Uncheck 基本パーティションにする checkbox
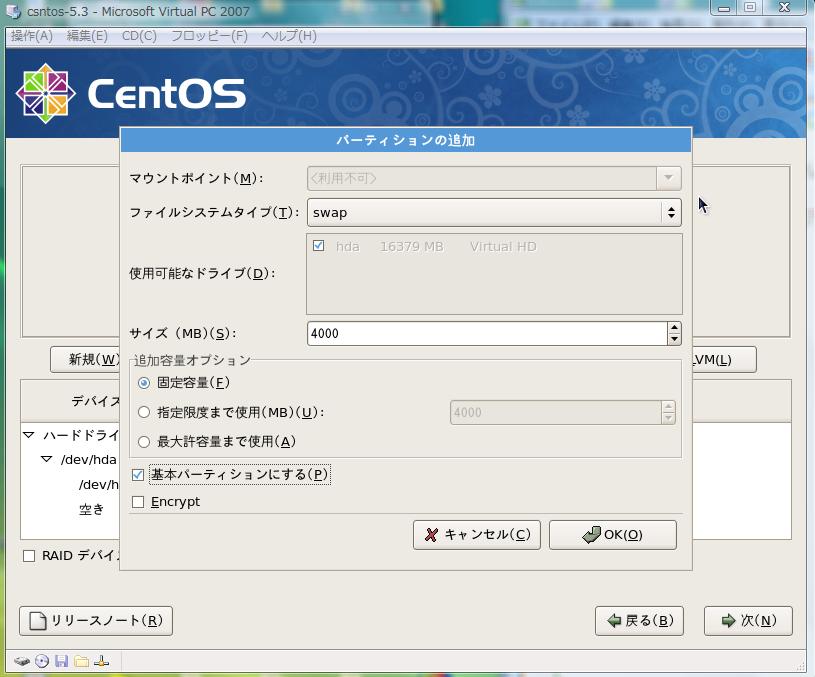The width and height of the screenshot is (815, 677). (x=138, y=475)
